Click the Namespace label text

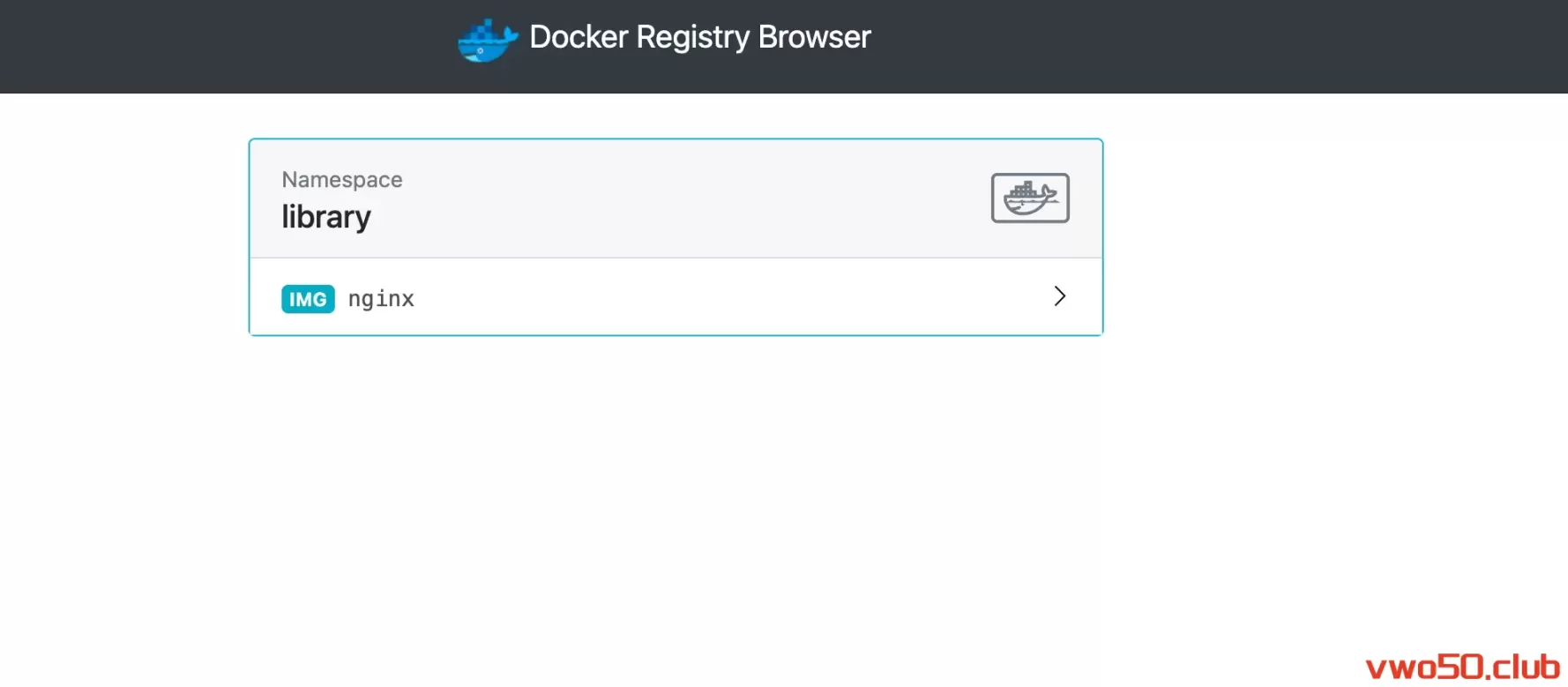342,180
